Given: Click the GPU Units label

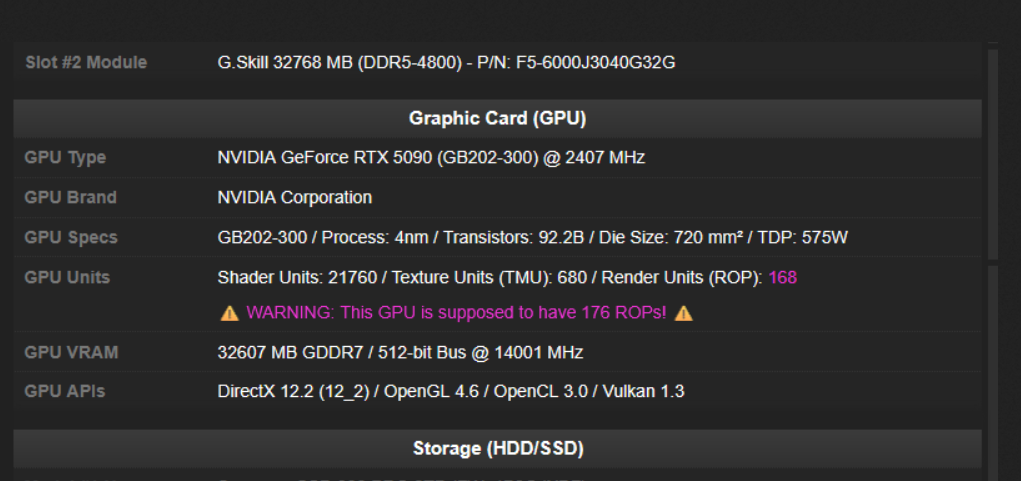Looking at the screenshot, I should click(67, 278).
